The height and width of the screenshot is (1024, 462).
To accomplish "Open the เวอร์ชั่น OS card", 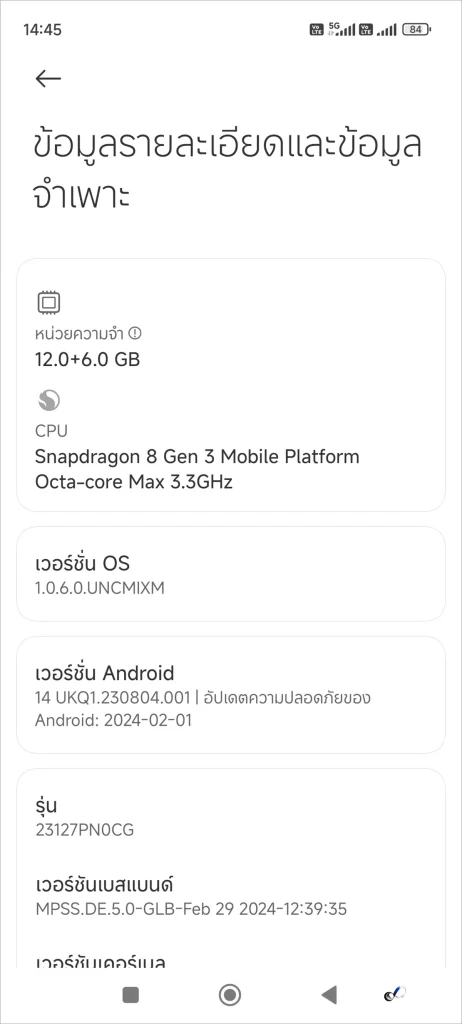I will coord(231,574).
